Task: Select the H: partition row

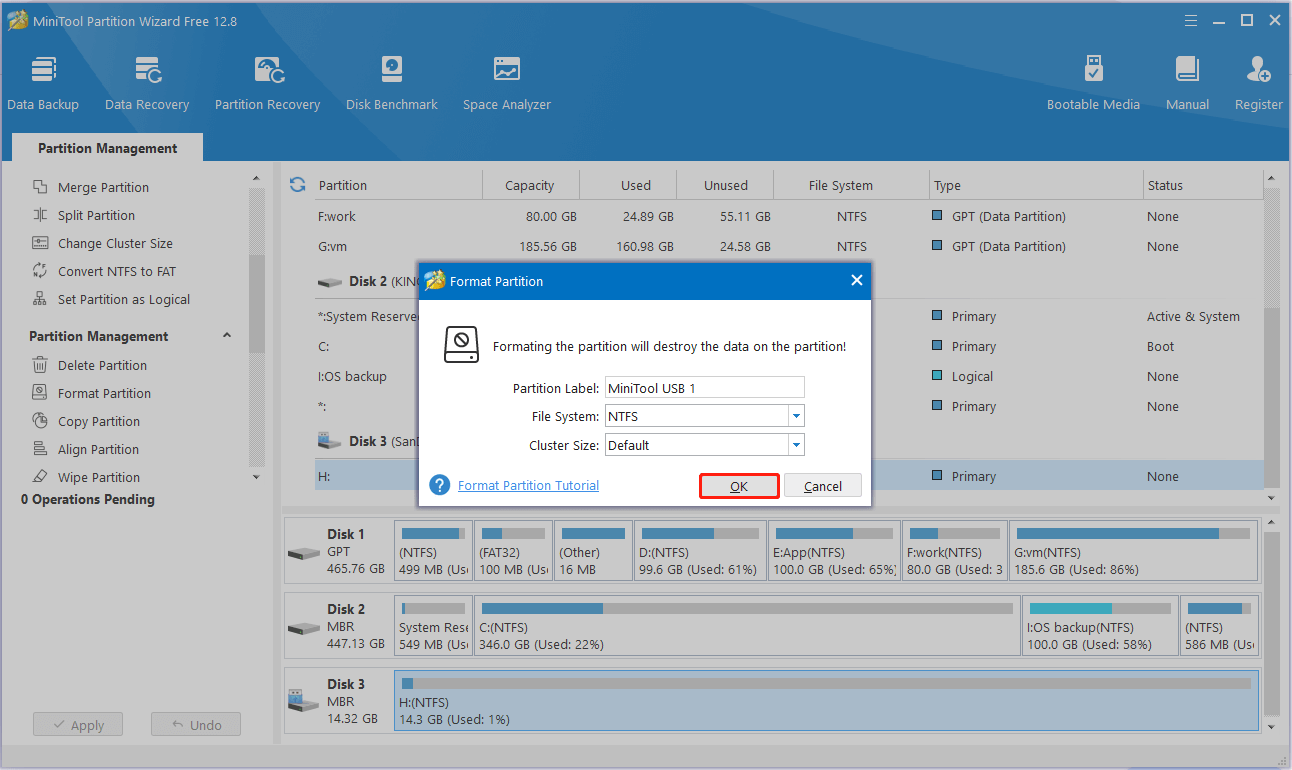Action: pyautogui.click(x=789, y=476)
